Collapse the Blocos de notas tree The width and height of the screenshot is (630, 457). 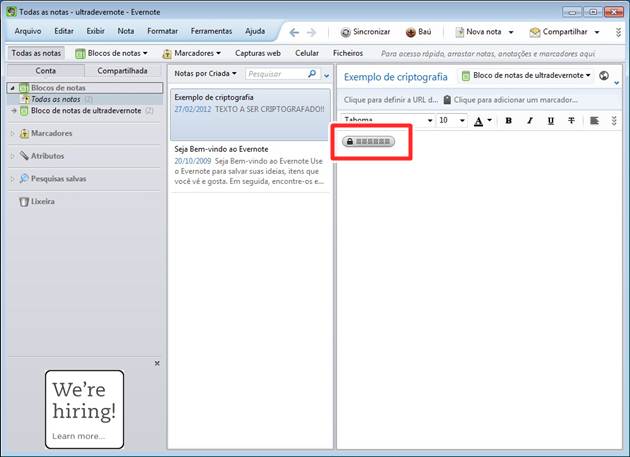(12, 88)
